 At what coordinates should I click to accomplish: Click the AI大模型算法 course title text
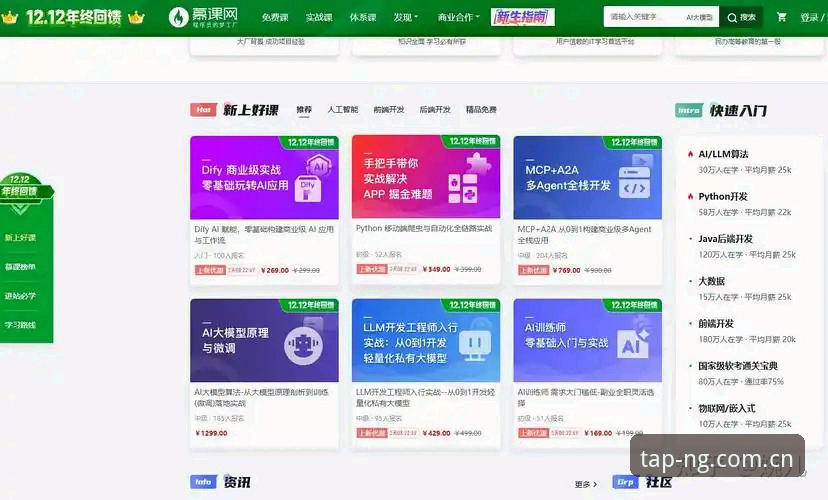pos(261,398)
